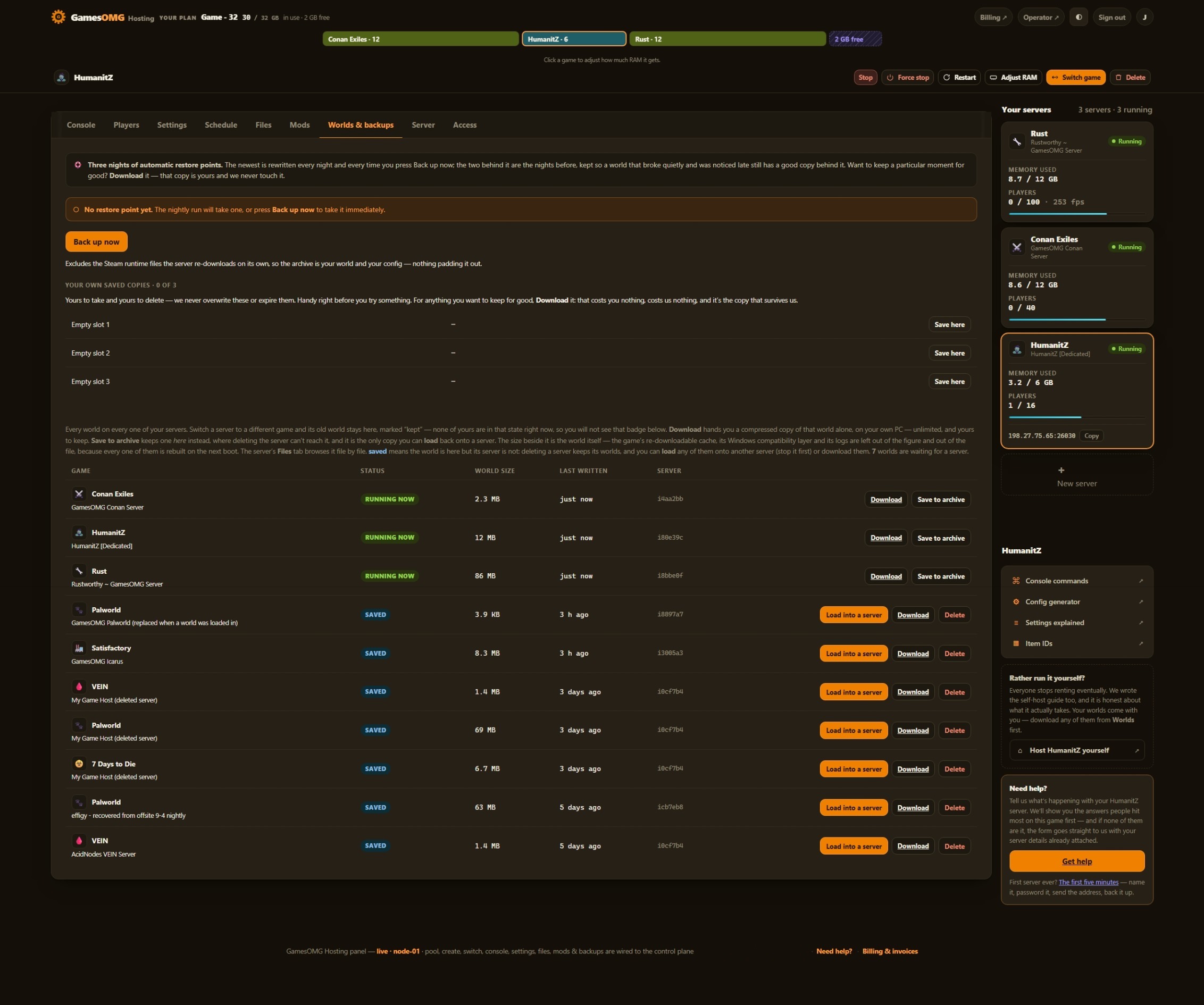Switch to the Console tab
The width and height of the screenshot is (1204, 1005).
81,125
